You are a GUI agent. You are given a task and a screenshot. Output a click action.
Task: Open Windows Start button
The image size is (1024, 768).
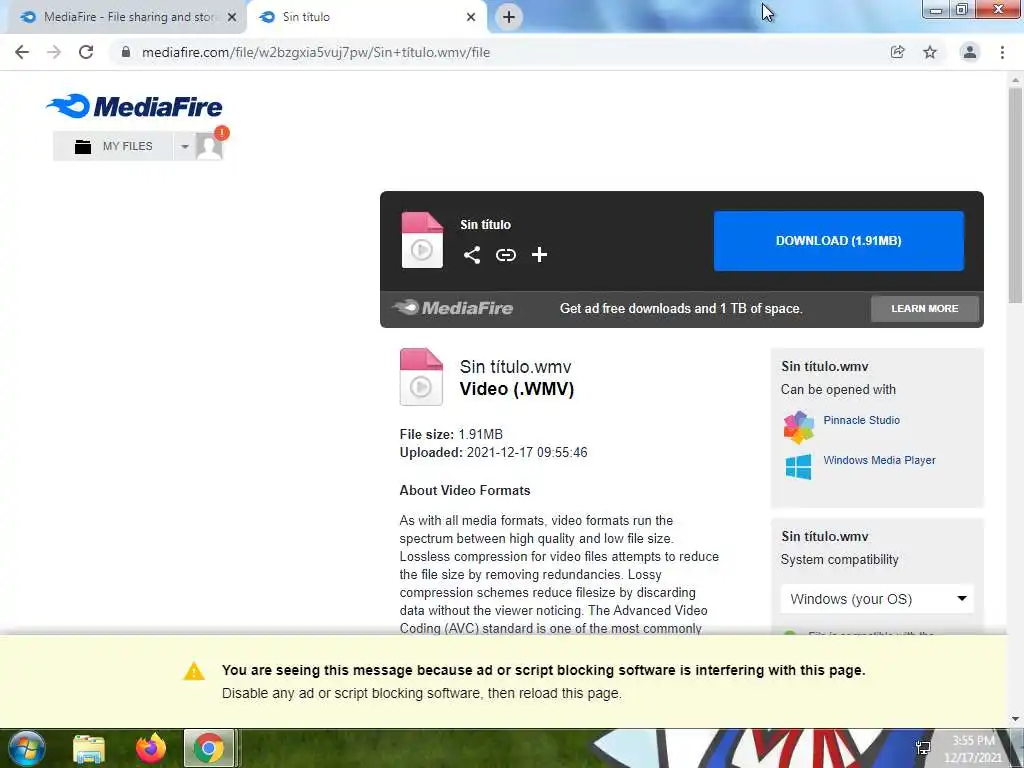point(27,748)
